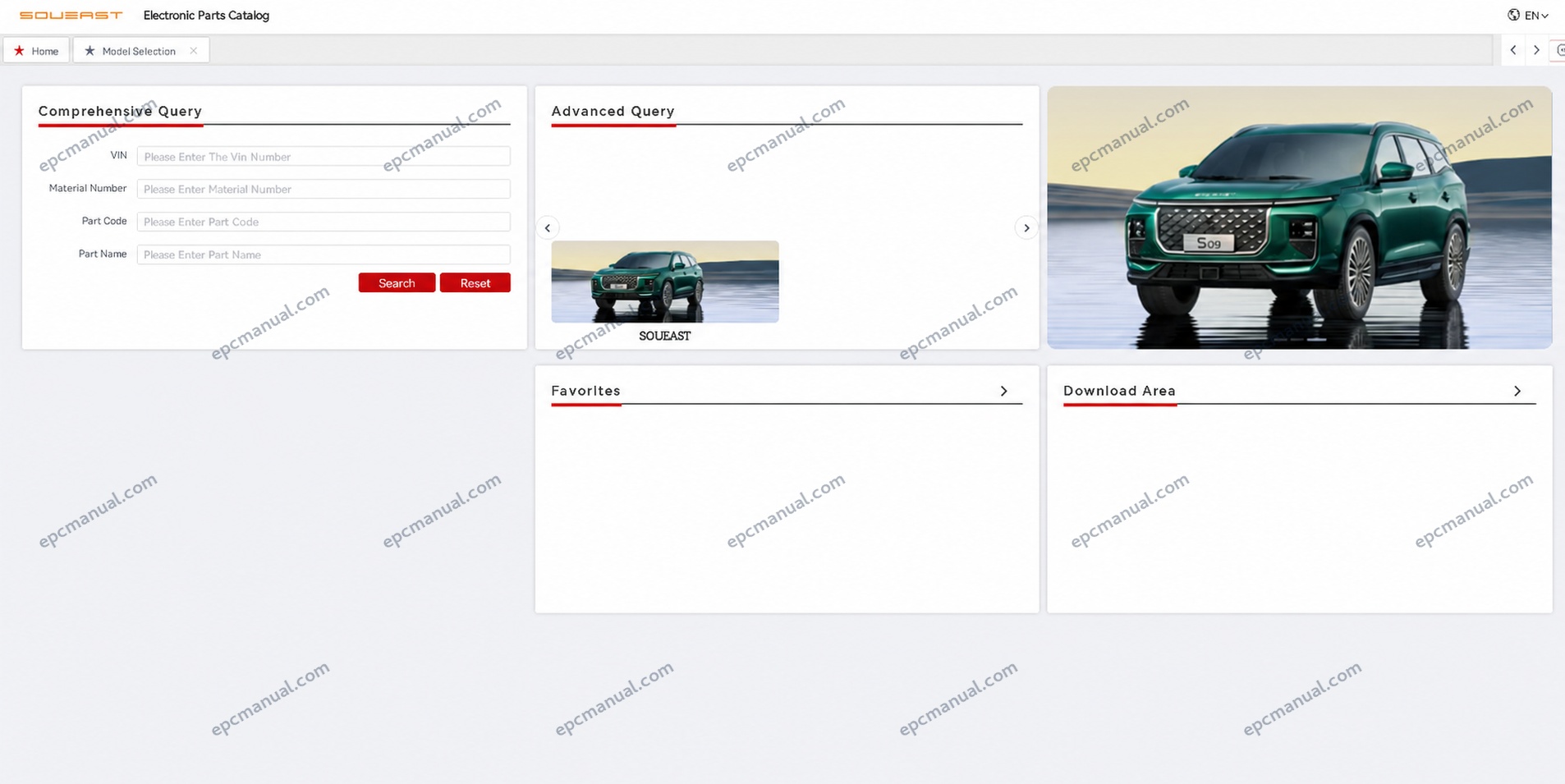Select the SOUEAST car thumbnail
Image resolution: width=1565 pixels, height=784 pixels.
point(665,282)
